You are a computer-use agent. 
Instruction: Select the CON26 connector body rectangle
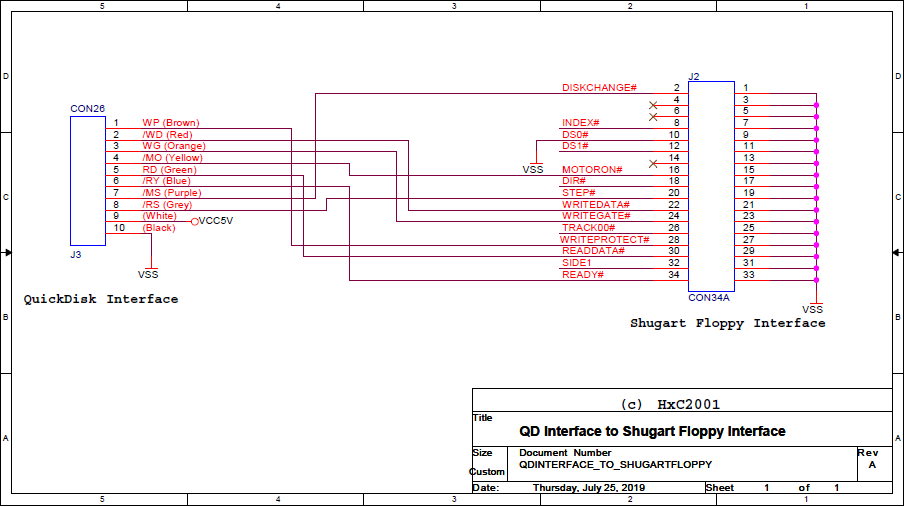[x=88, y=181]
